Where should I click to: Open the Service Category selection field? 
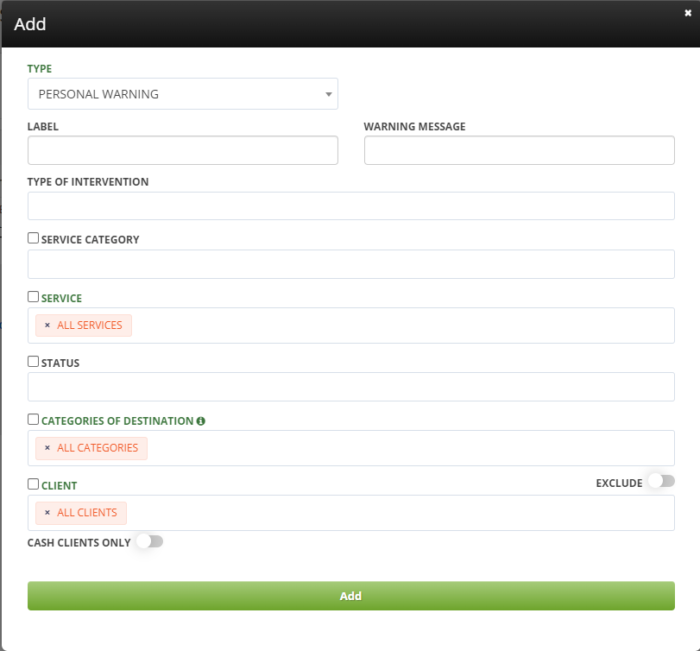tap(350, 265)
